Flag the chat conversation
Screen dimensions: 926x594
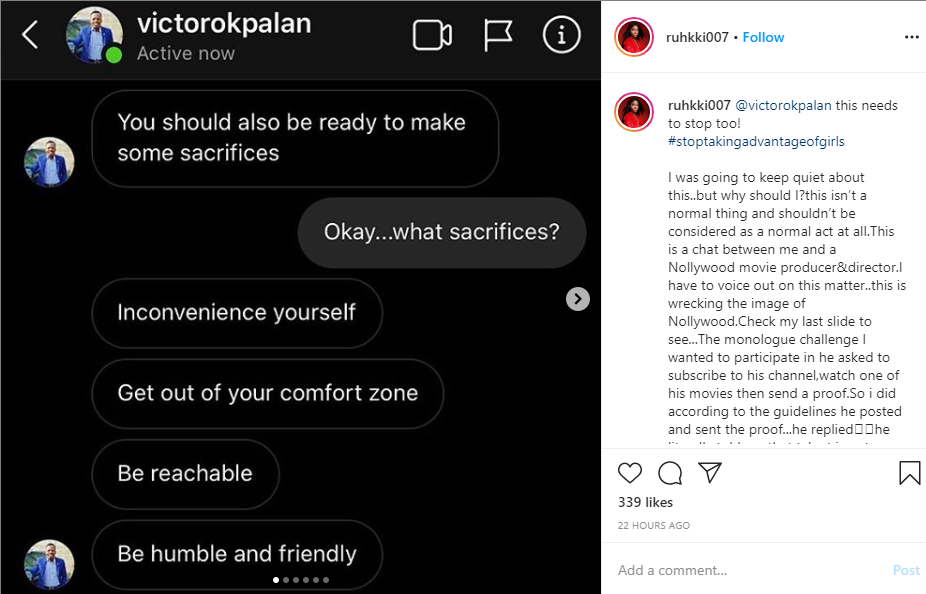[498, 36]
